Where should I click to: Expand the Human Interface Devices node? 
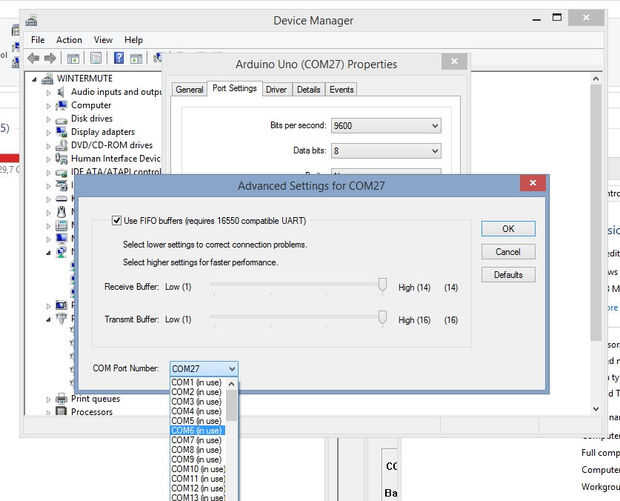click(x=48, y=159)
